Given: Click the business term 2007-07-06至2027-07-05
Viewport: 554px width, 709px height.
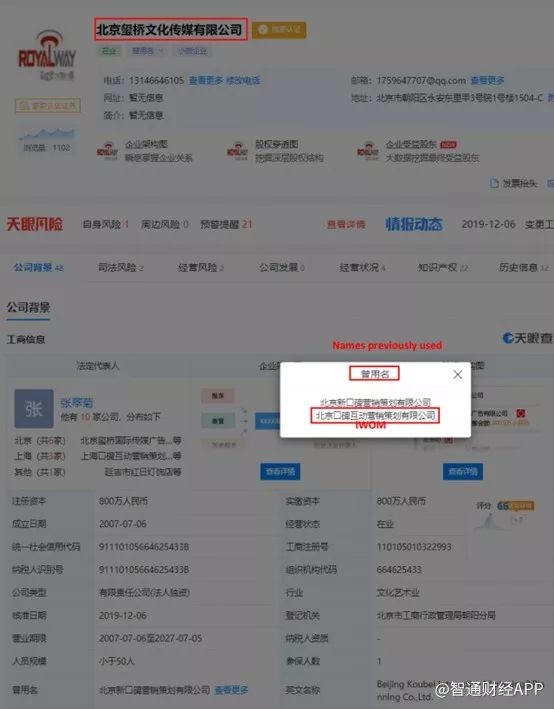Looking at the screenshot, I should tap(151, 638).
